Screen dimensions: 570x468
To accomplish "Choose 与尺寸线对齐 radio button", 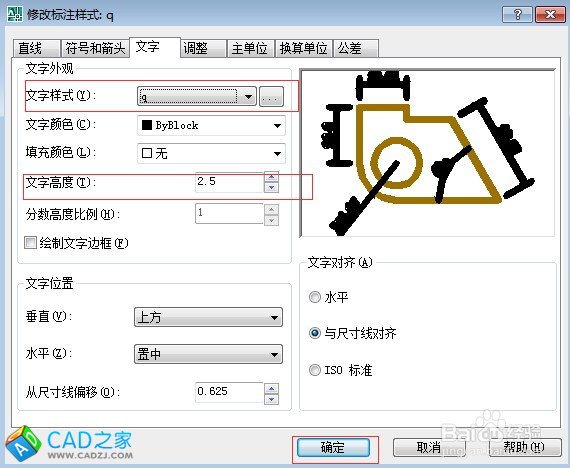I will click(314, 333).
